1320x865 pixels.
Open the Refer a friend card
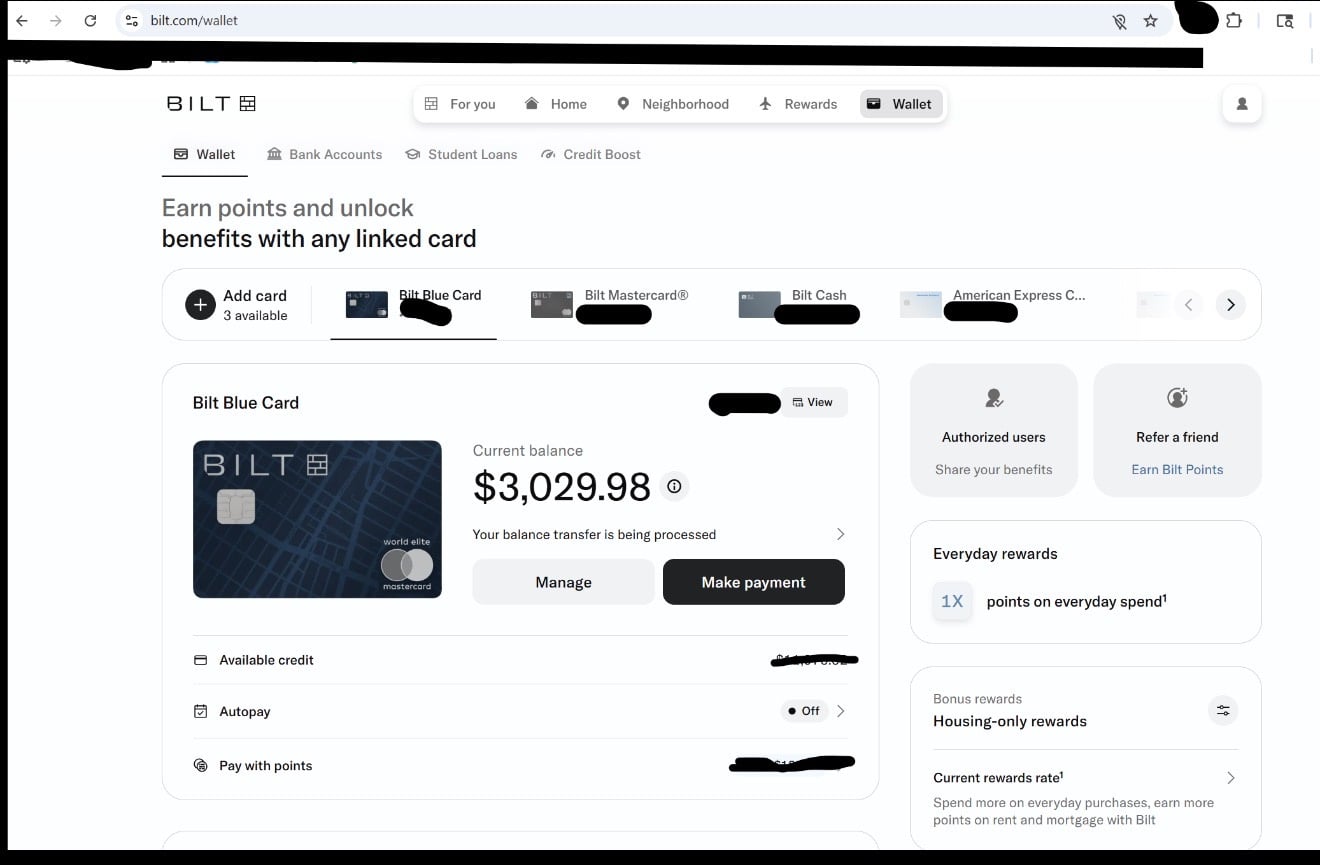pyautogui.click(x=1178, y=430)
